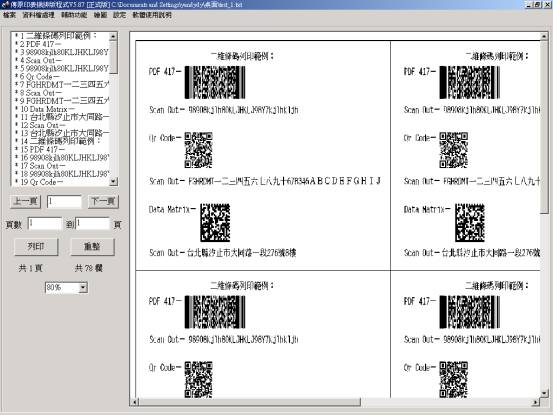Select list row 8 Scan Out

click(61, 93)
